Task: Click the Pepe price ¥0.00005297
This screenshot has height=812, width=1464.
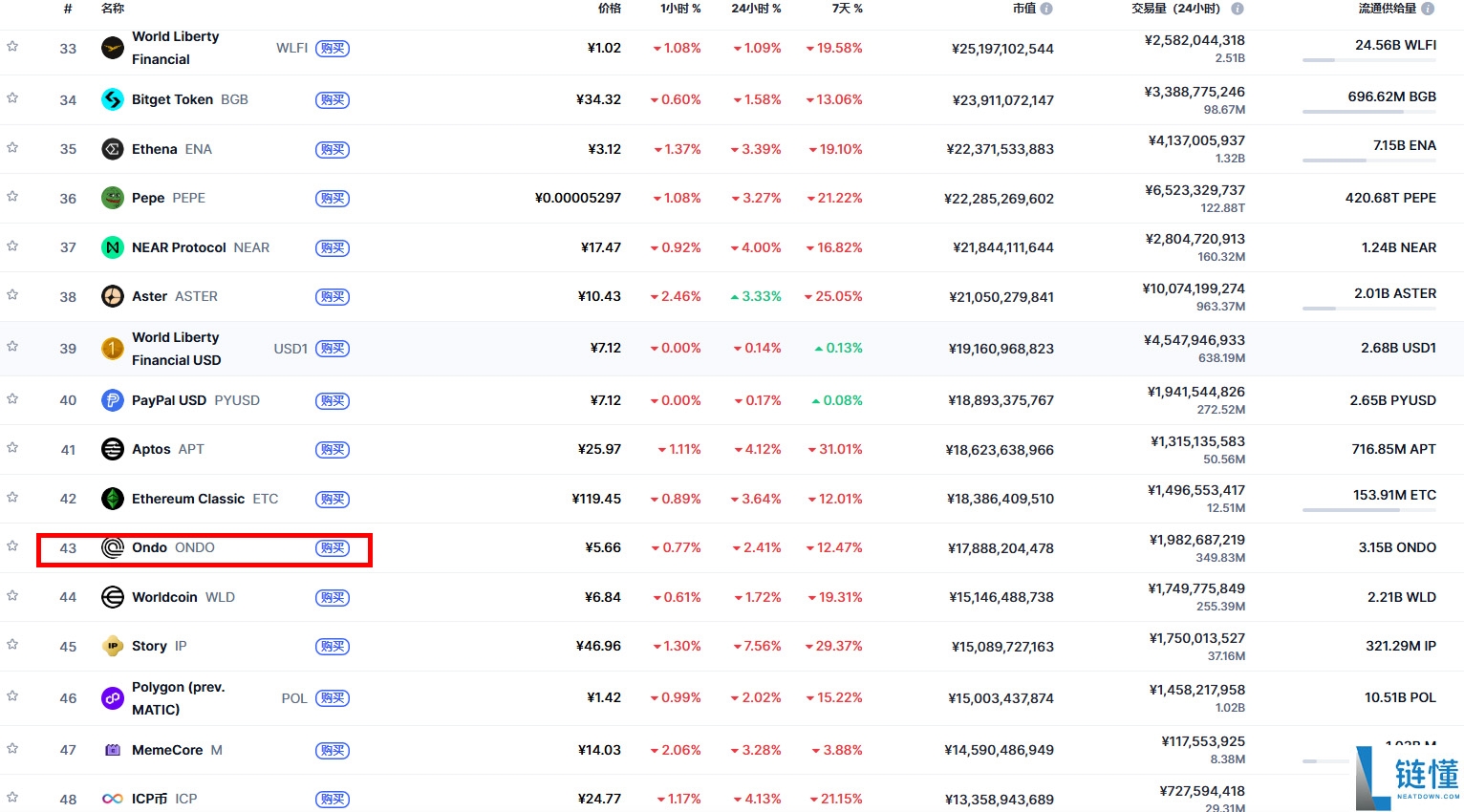Action: click(x=578, y=198)
